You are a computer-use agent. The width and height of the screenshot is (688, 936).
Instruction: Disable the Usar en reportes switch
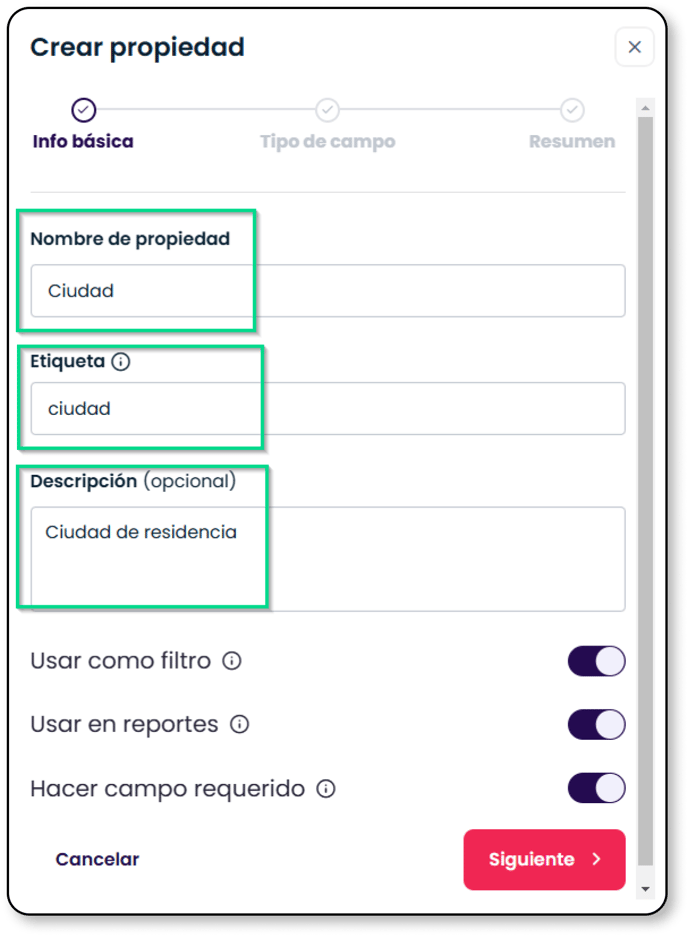tap(596, 724)
